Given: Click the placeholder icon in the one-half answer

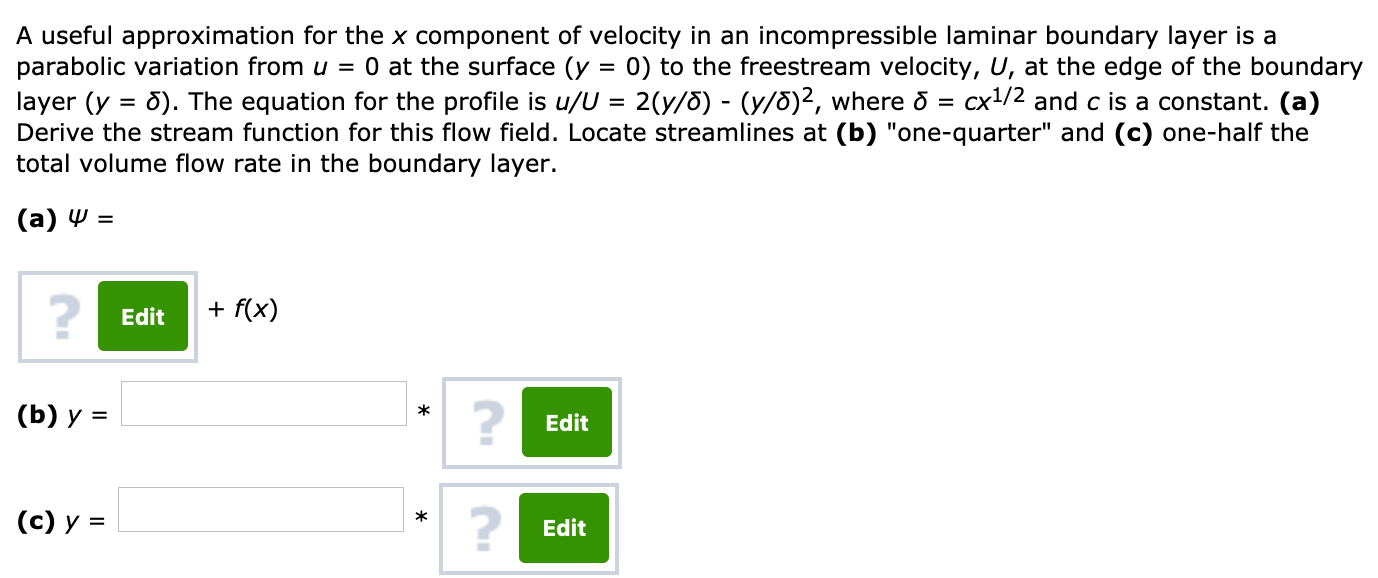Looking at the screenshot, I should click(486, 528).
